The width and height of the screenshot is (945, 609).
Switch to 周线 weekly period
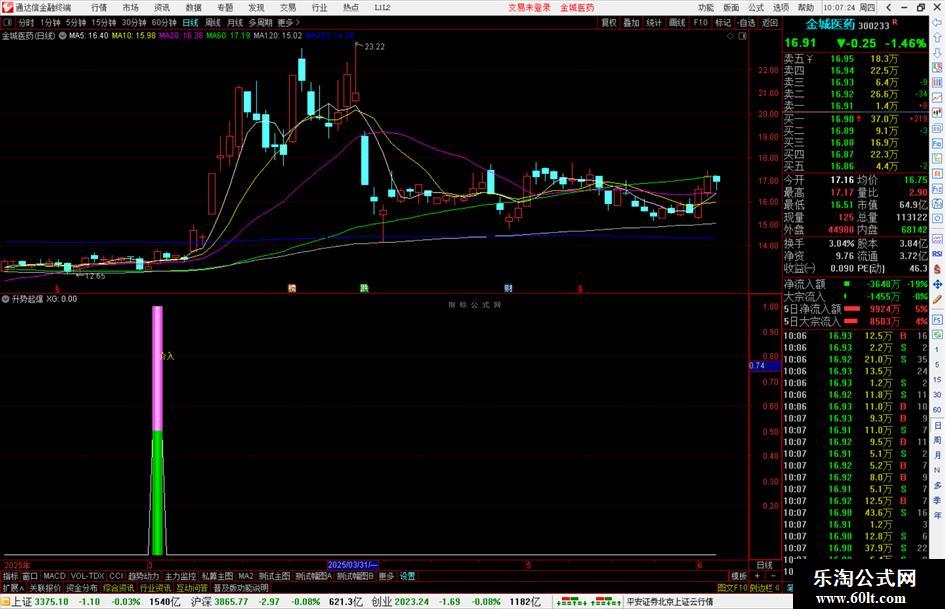[x=213, y=23]
